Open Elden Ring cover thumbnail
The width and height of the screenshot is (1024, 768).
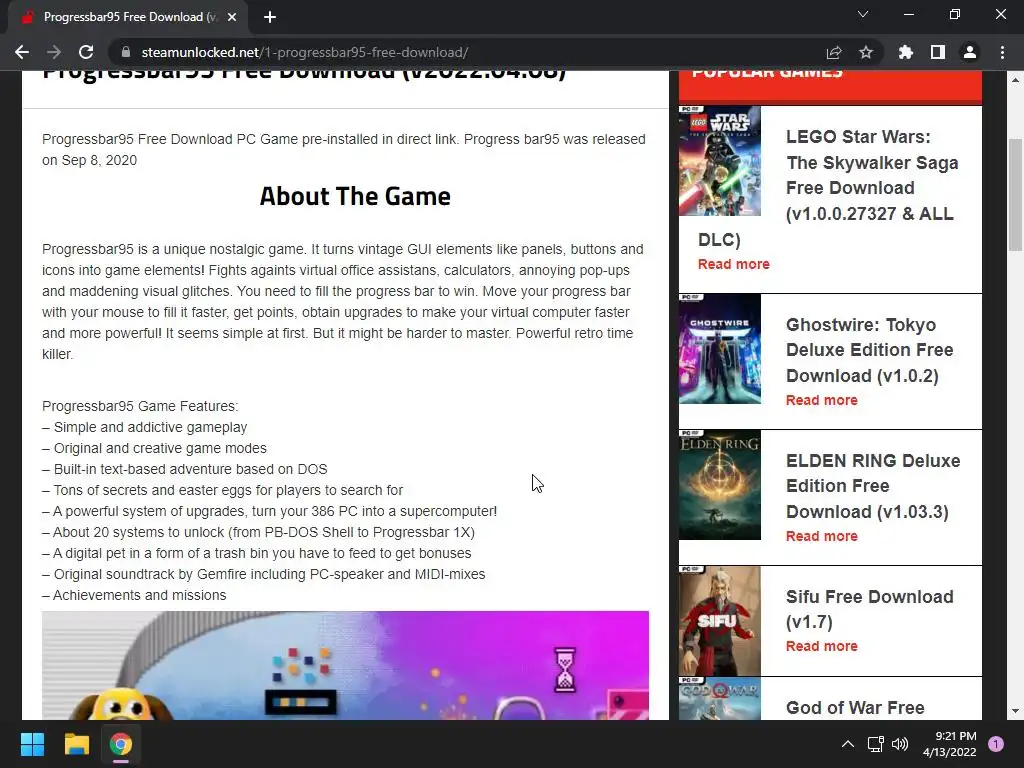720,485
